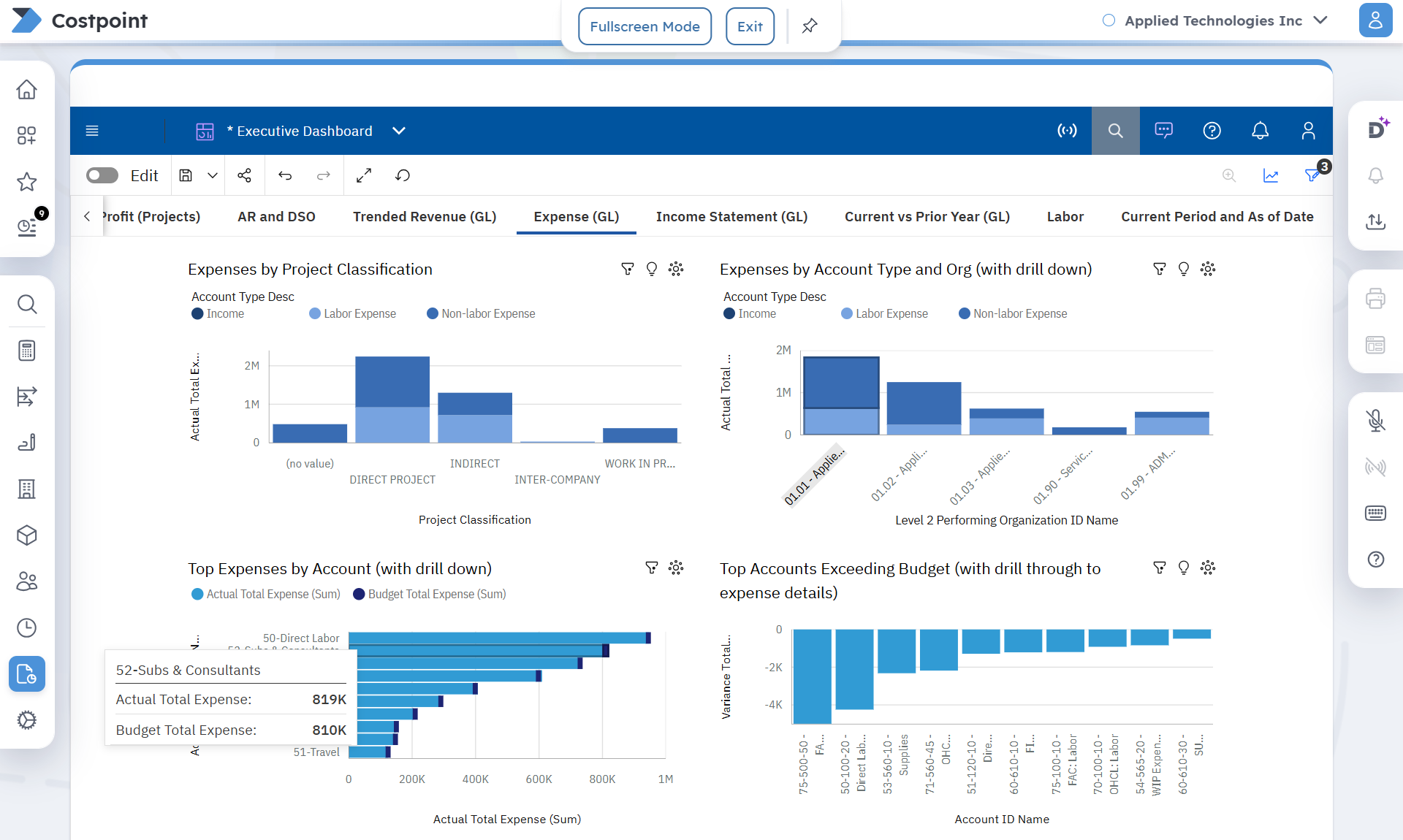Viewport: 1403px width, 840px height.
Task: Click the Fullscreen Mode button
Action: pyautogui.click(x=645, y=26)
